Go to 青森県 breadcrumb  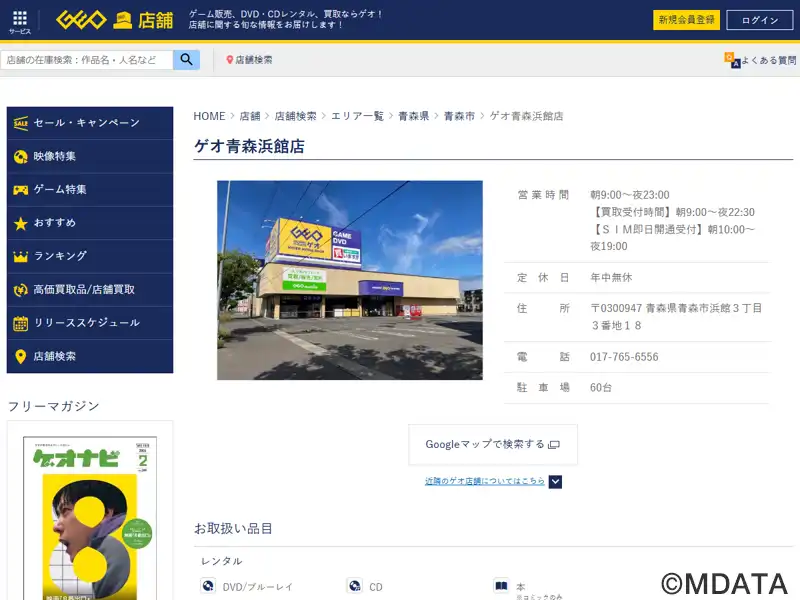click(414, 116)
